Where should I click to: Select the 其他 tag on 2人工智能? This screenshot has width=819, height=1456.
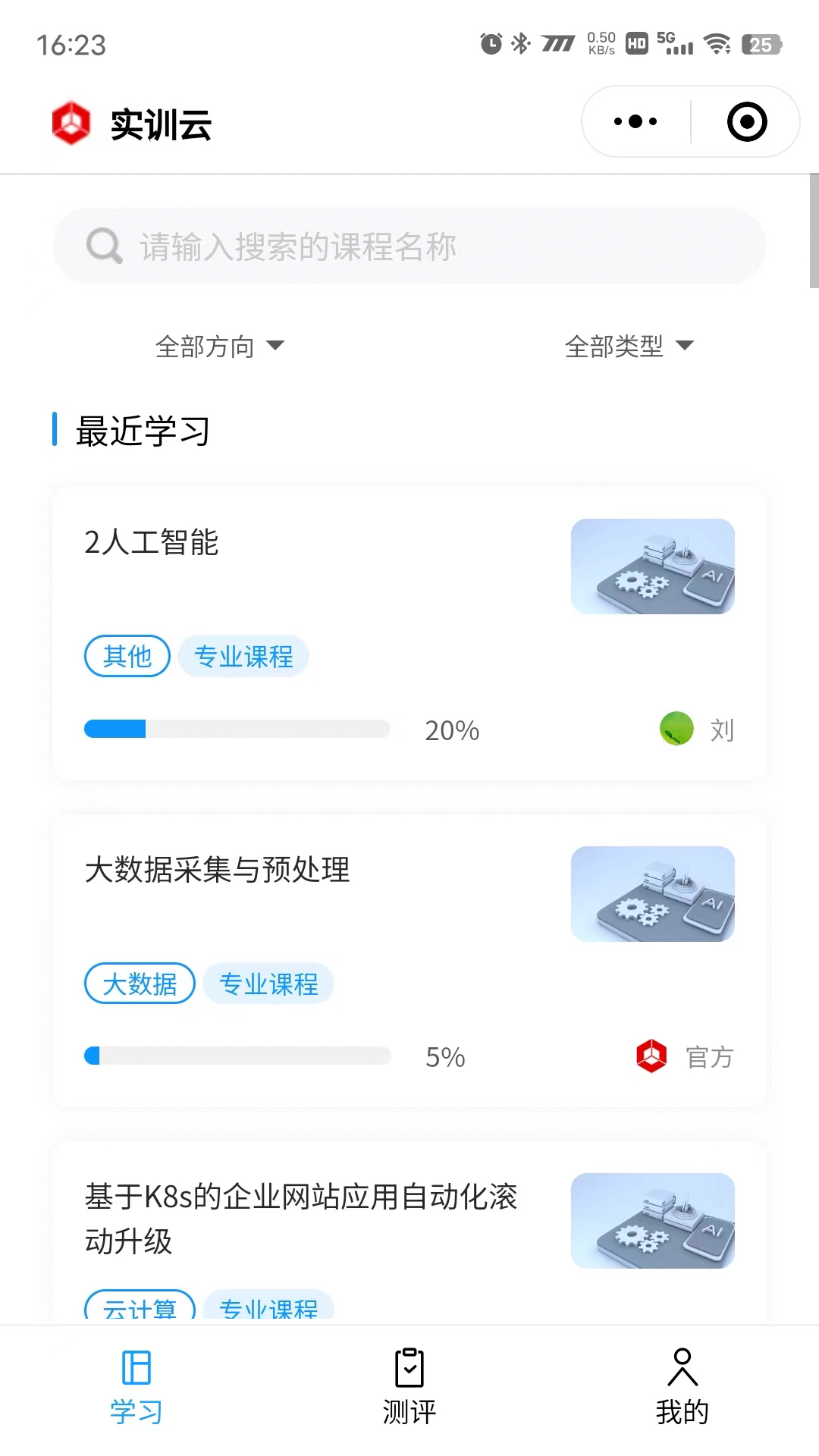click(127, 656)
